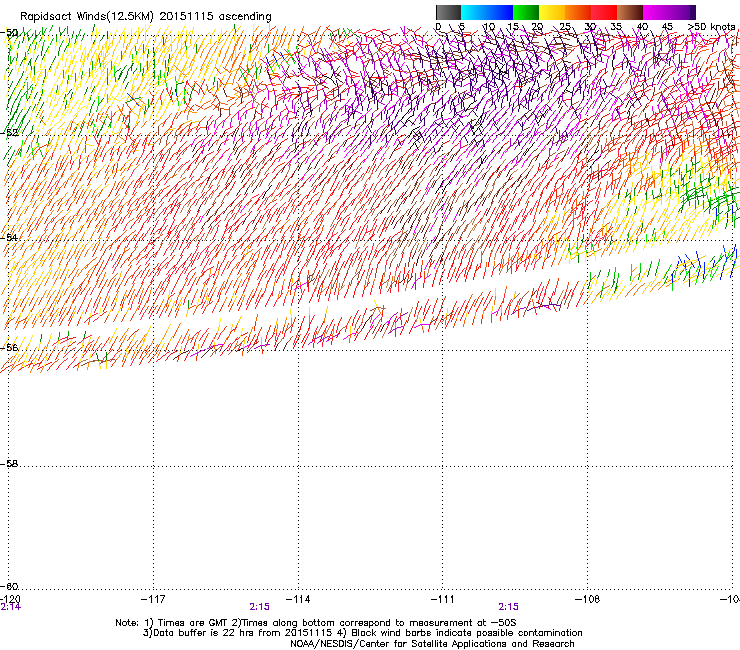Image resolution: width=740 pixels, height=650 pixels.
Task: Click the '-56' latitude axis label
Action: click(9, 347)
